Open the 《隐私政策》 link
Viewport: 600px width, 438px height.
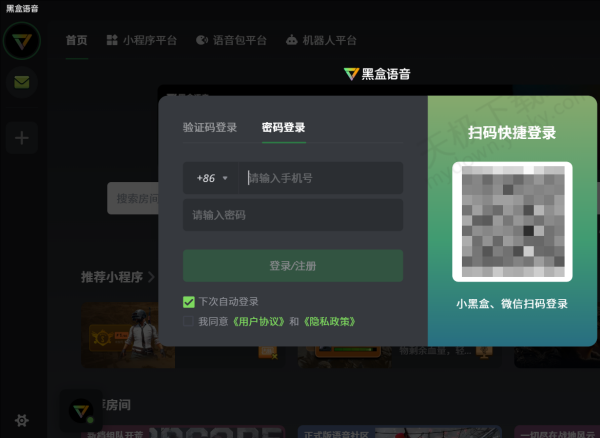point(330,322)
